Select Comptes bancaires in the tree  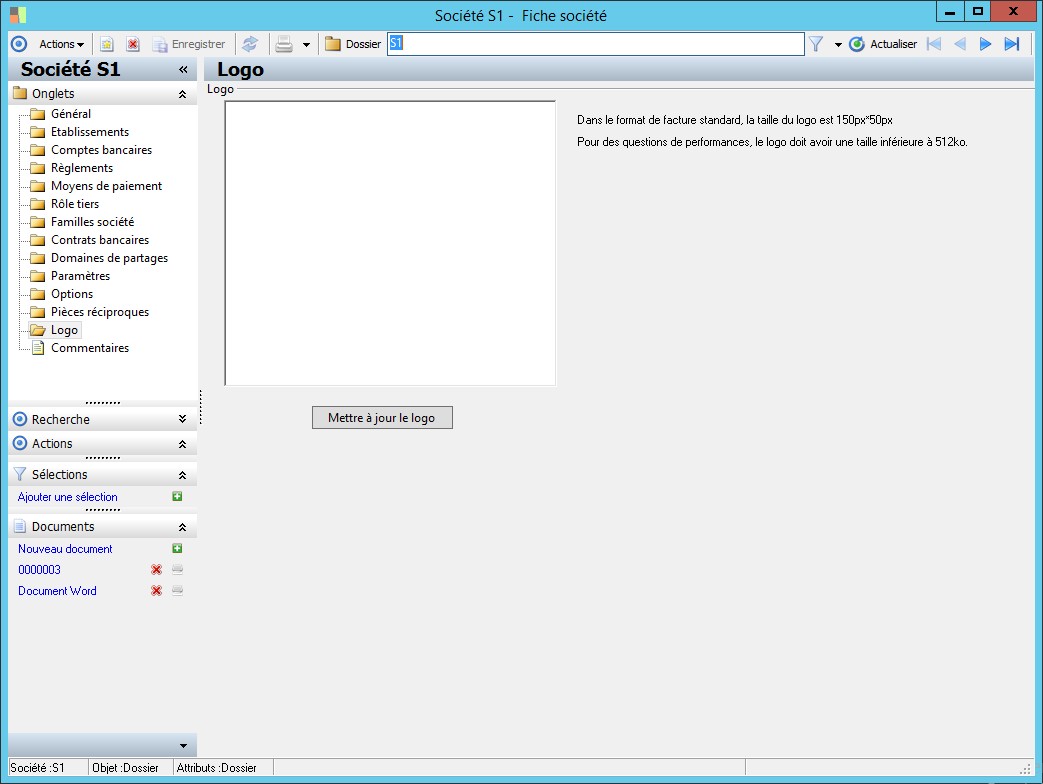click(x=101, y=150)
